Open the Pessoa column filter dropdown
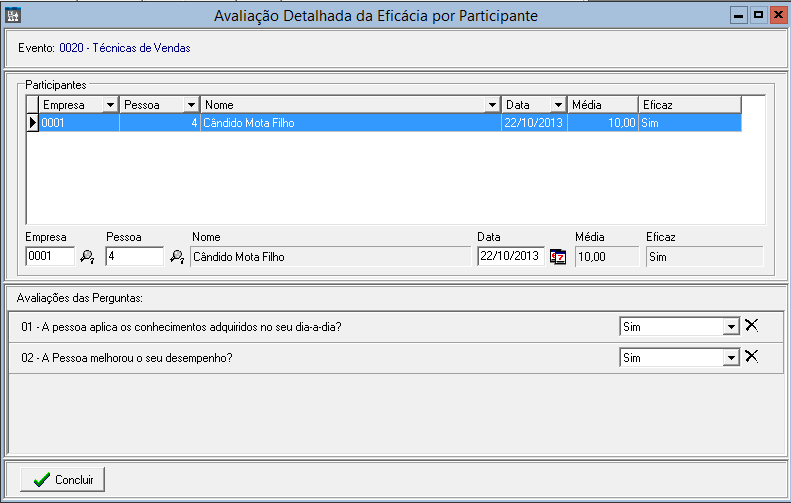The image size is (791, 503). click(191, 105)
